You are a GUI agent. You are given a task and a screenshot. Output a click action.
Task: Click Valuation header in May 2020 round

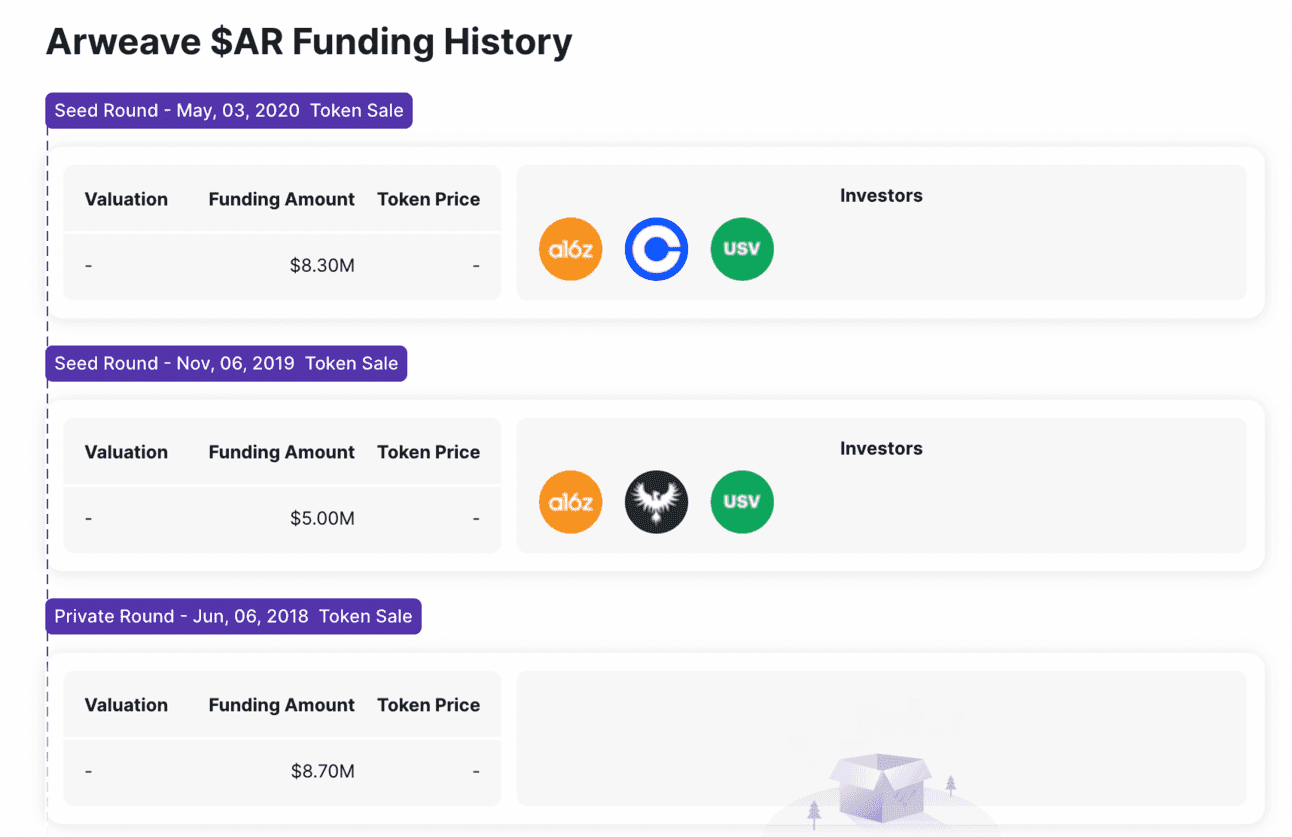126,199
